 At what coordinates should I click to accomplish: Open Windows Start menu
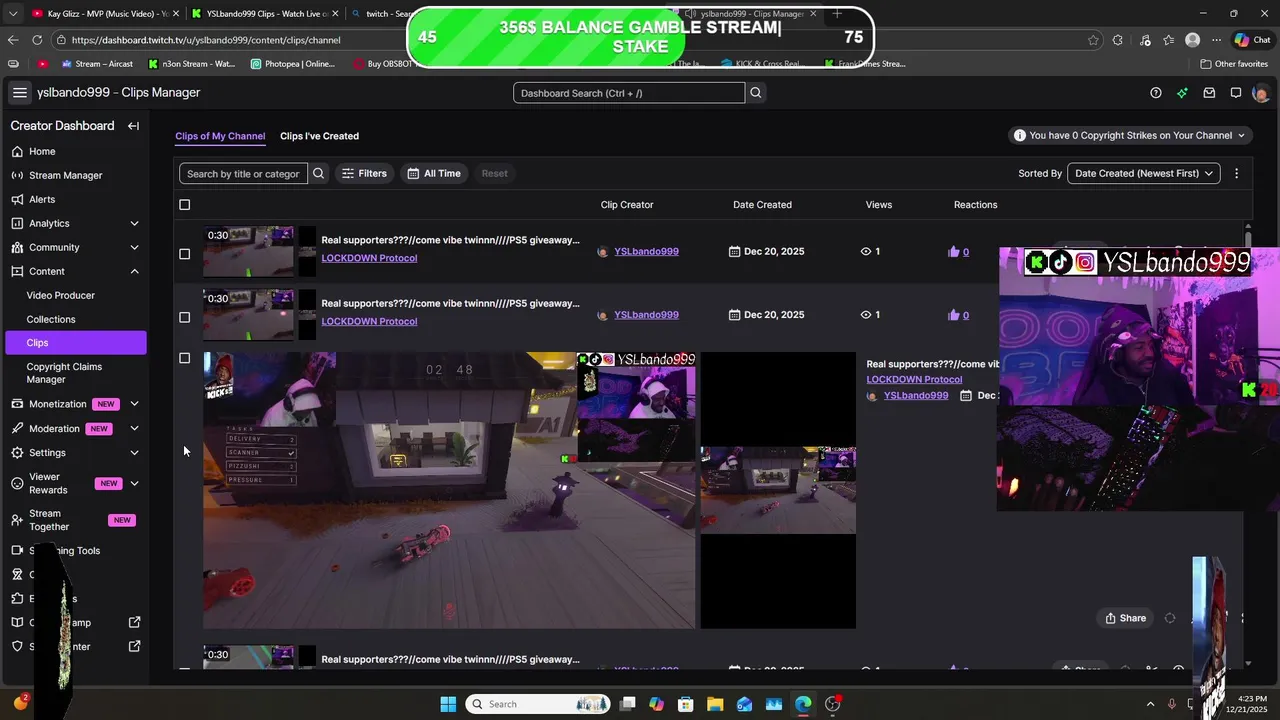click(448, 704)
